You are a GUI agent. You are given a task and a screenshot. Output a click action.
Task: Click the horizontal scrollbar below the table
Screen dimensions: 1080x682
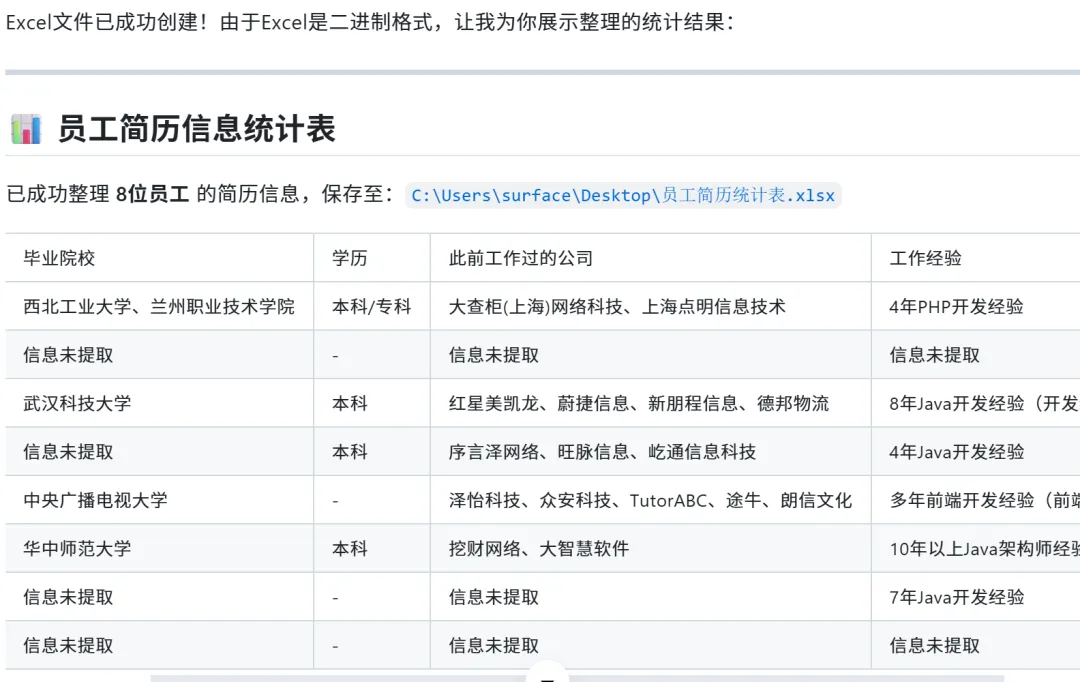tap(577, 679)
